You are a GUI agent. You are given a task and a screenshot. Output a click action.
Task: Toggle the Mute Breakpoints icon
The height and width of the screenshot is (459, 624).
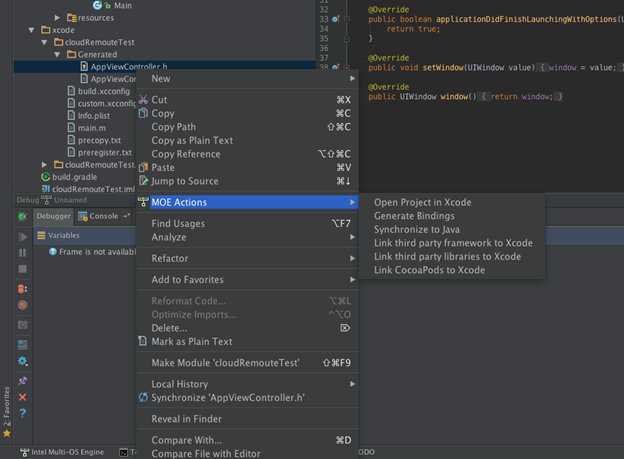click(23, 305)
